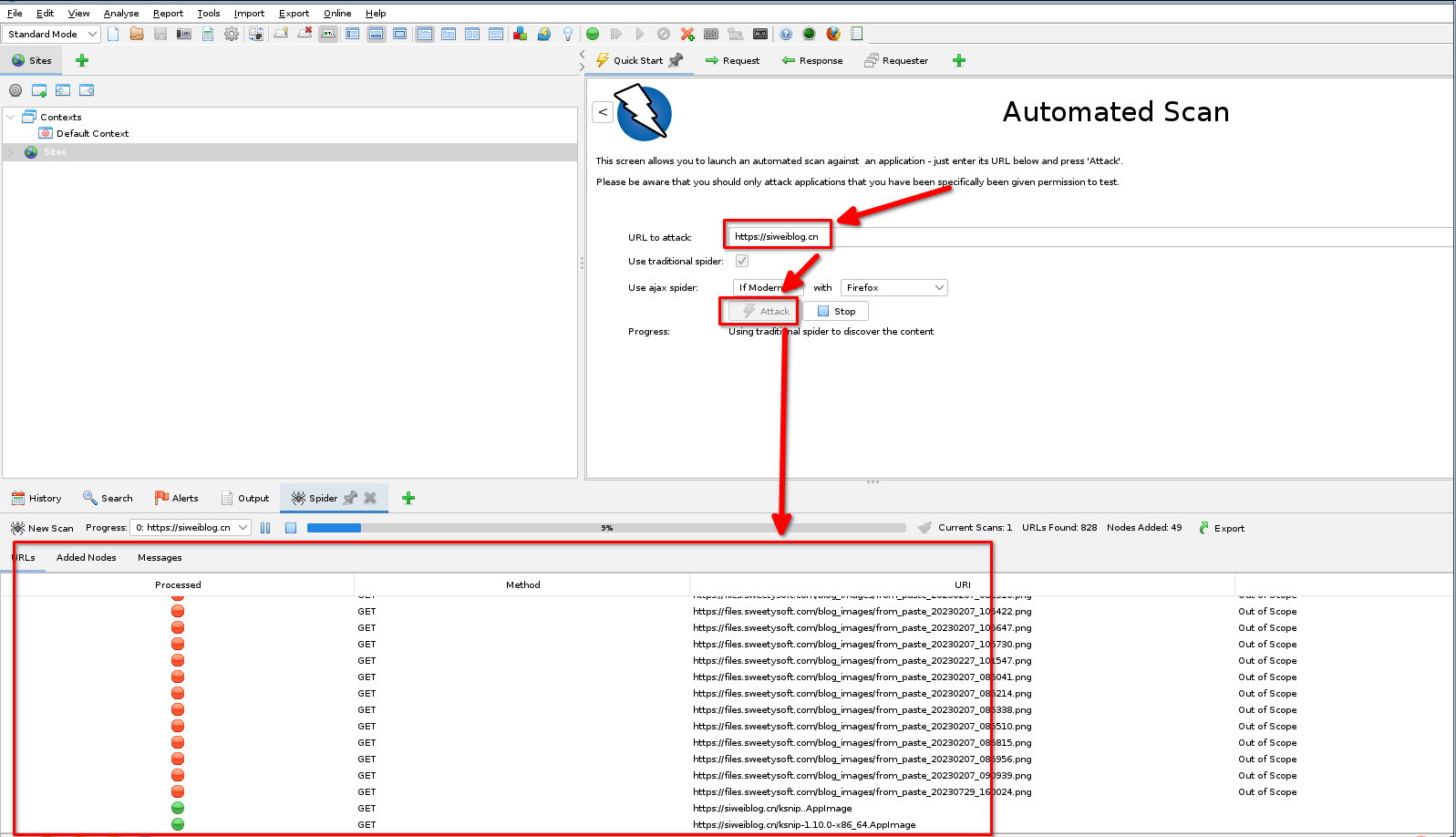Toggle the Use traditional spider checkbox

[742, 261]
